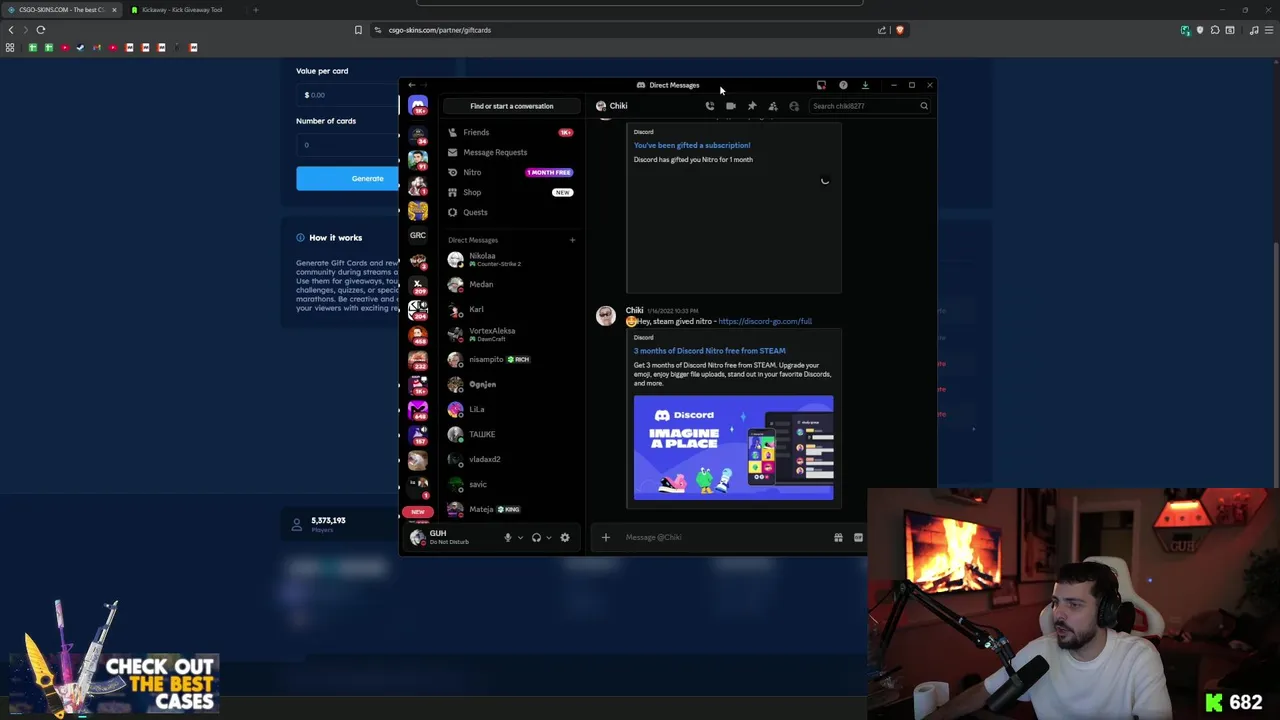Click Chiki's avatar beside message

pyautogui.click(x=606, y=316)
